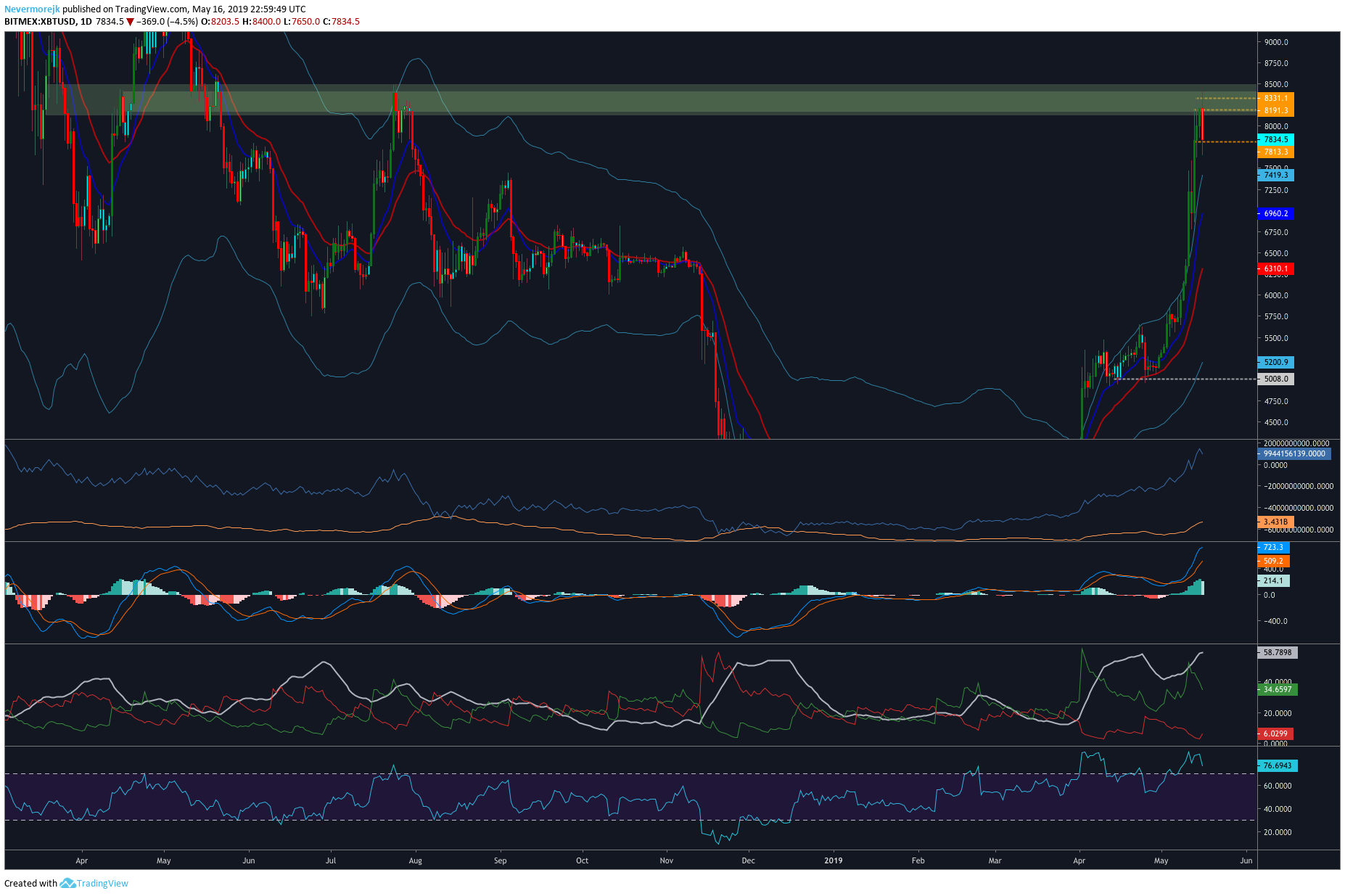Click the open price value 8203.5
The height and width of the screenshot is (896, 1345).
tap(225, 22)
